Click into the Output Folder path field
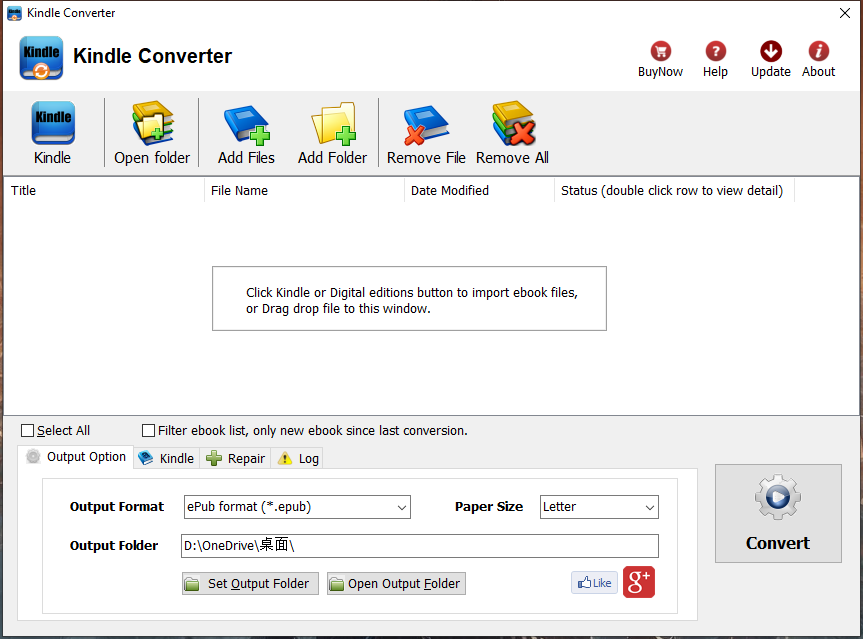Viewport: 863px width, 639px height. [419, 545]
